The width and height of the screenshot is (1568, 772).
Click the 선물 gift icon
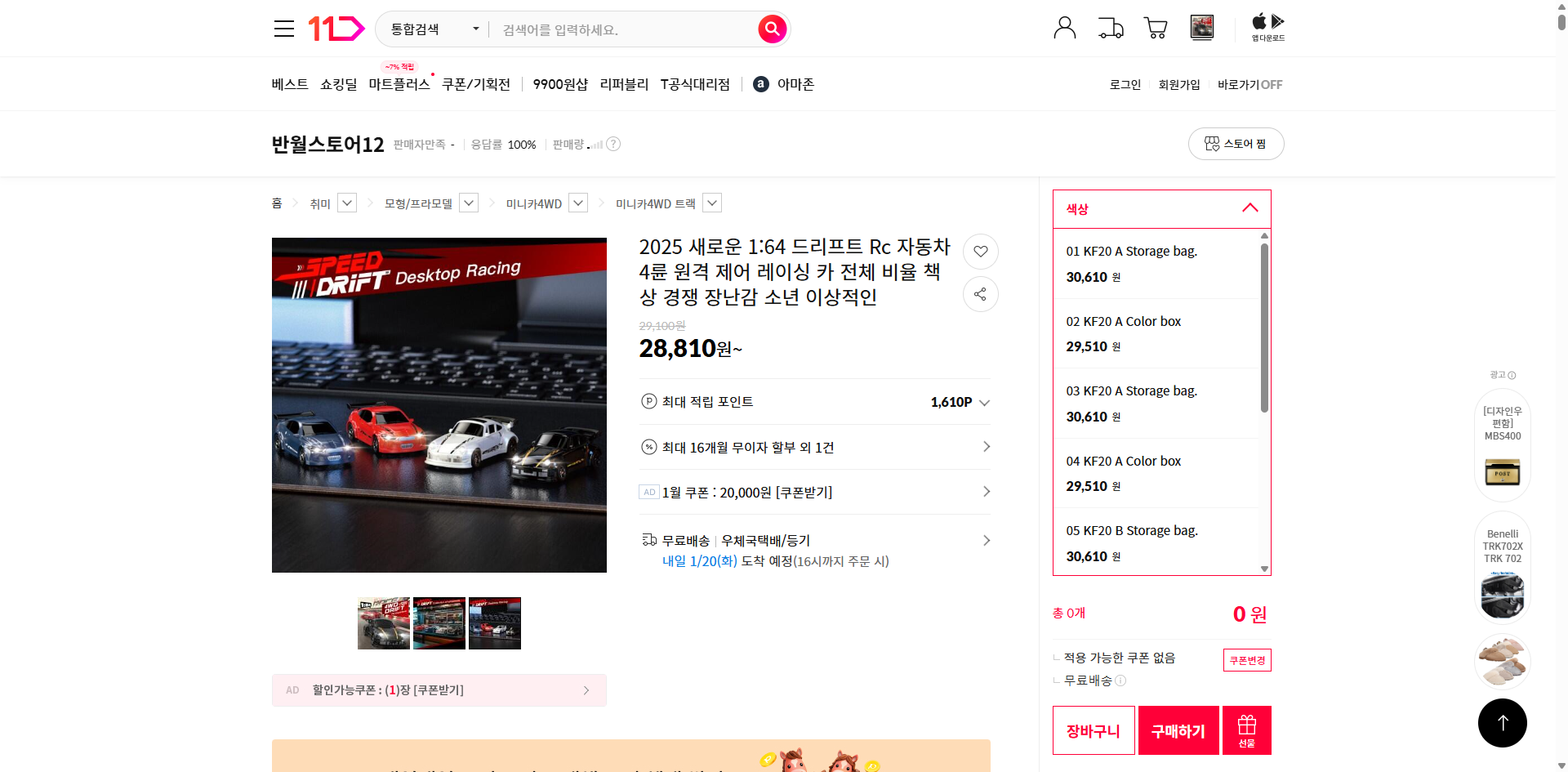(x=1245, y=730)
